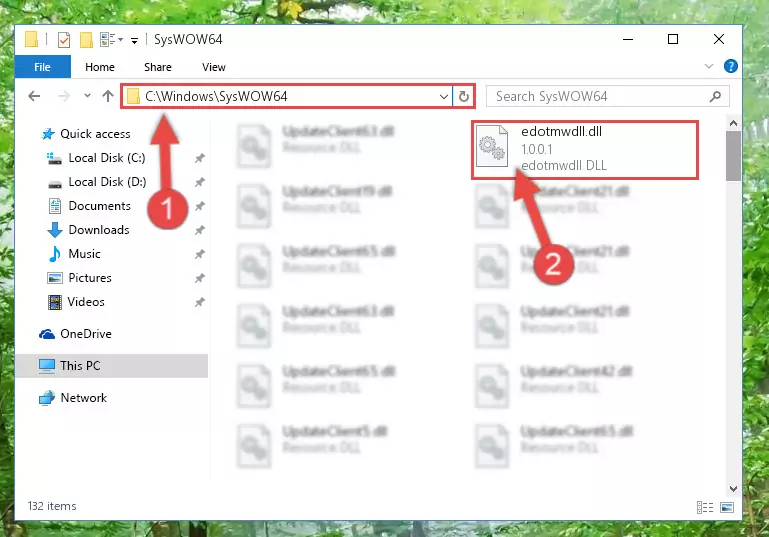
Task: Open the Help question mark icon
Action: (730, 66)
